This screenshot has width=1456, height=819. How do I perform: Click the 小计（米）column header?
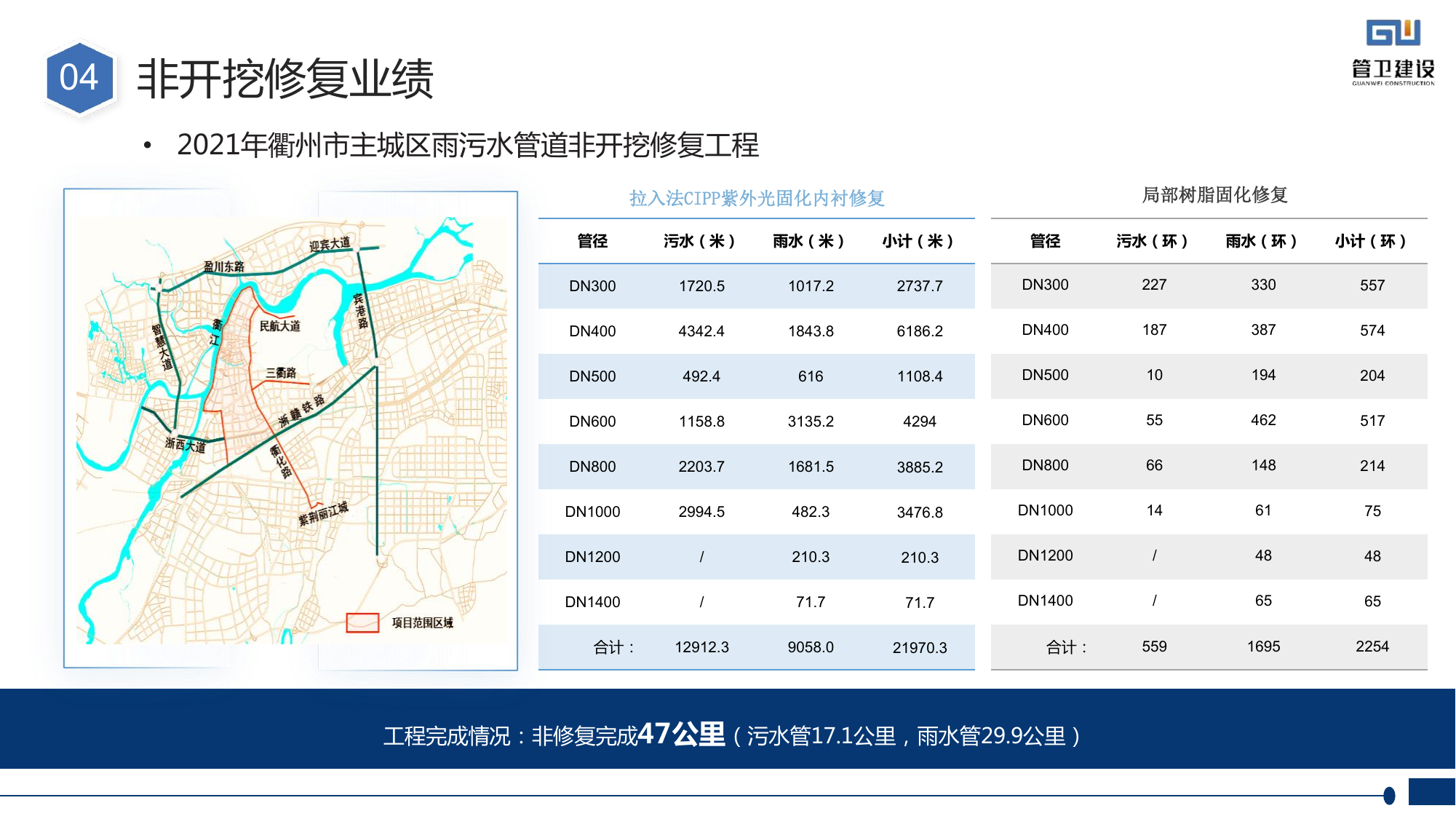[x=920, y=241]
